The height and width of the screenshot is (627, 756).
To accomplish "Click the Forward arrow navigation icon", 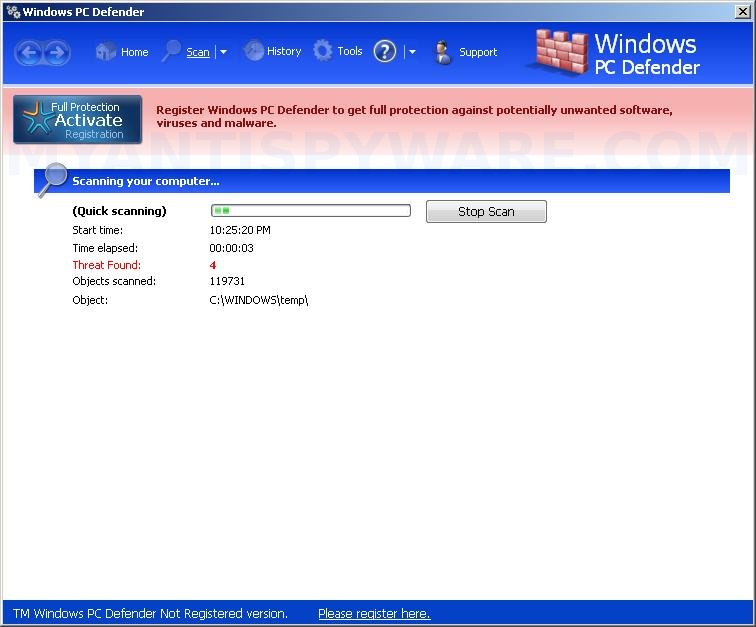I will pos(57,52).
